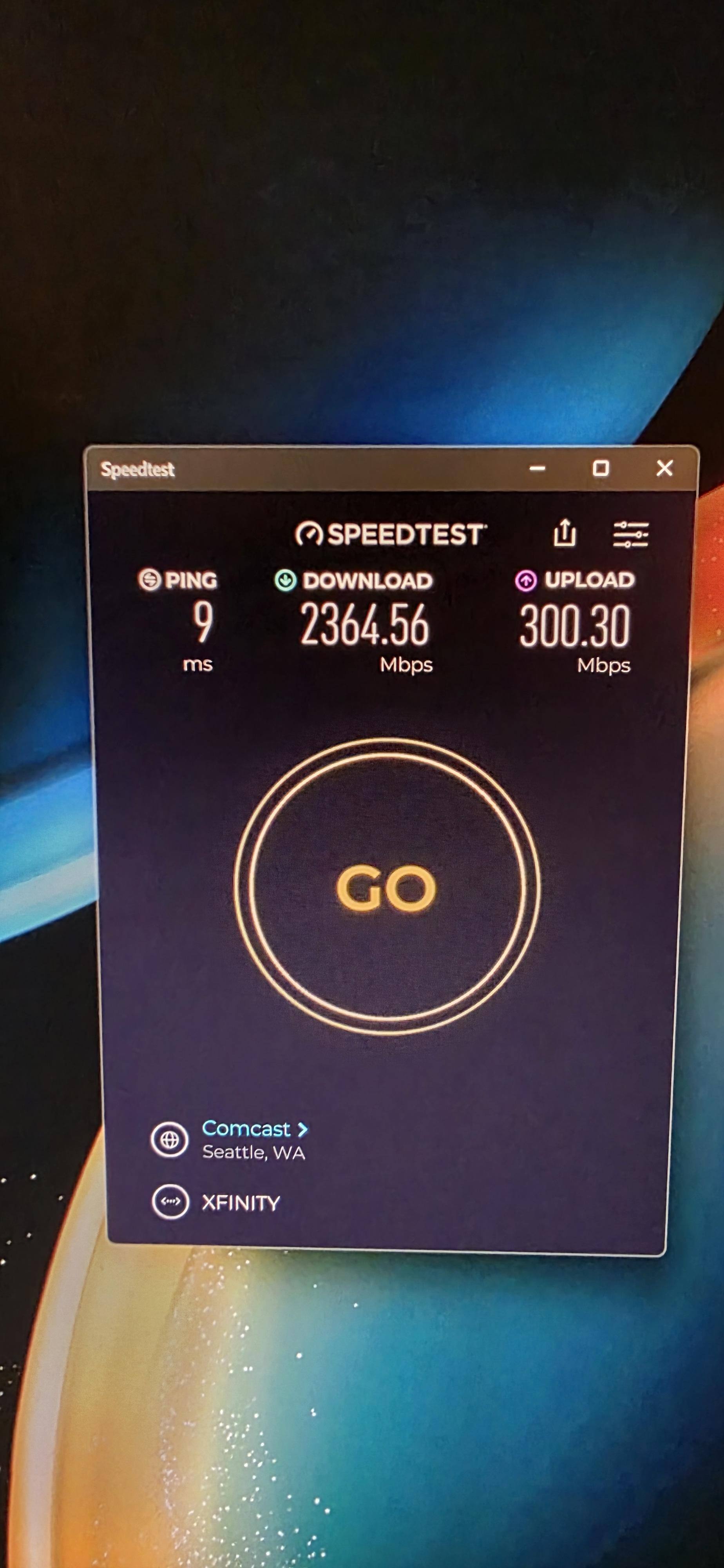Click the 2364.56 download speed result
Image resolution: width=724 pixels, height=1568 pixels.
coord(364,624)
